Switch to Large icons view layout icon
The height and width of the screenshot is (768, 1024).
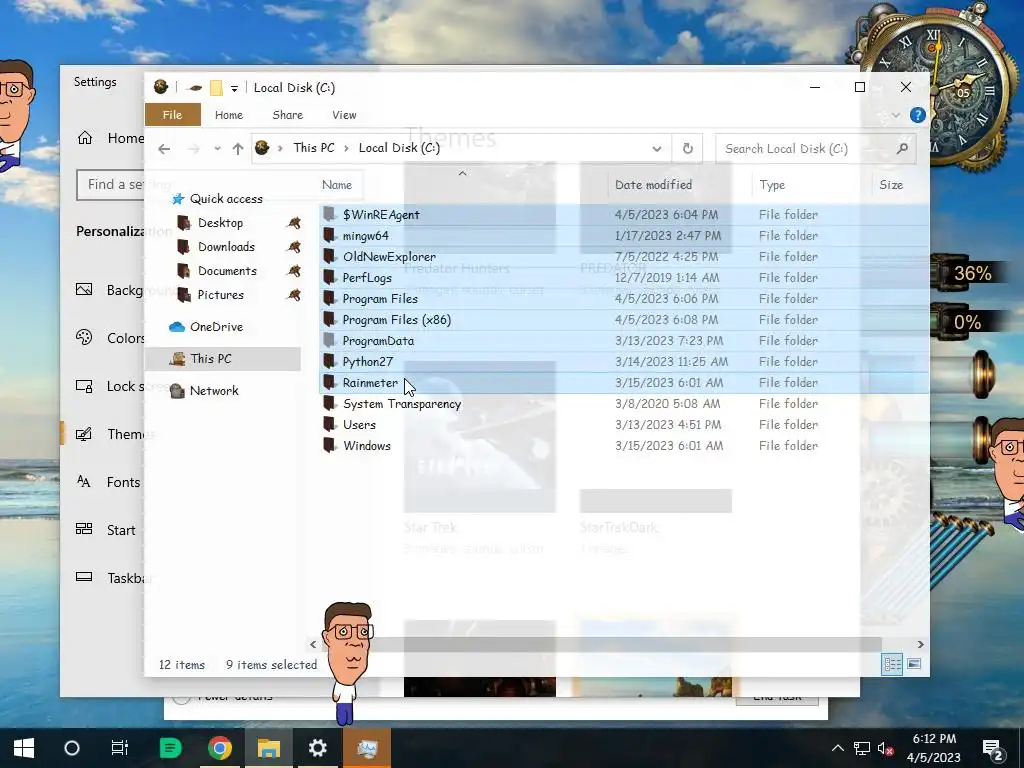point(914,665)
